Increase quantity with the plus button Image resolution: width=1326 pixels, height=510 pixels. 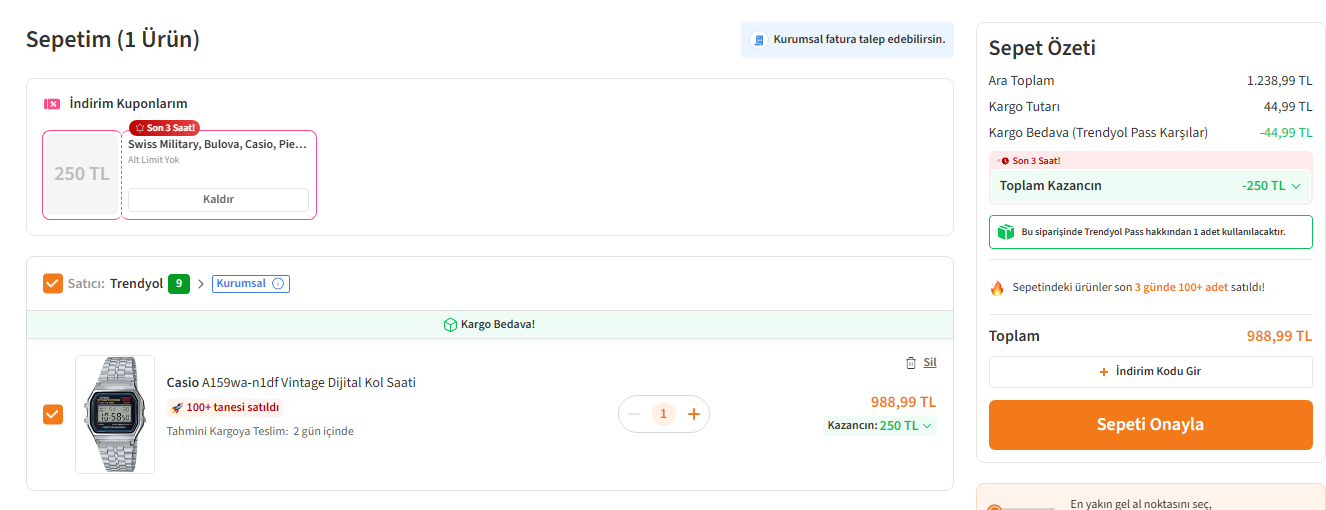pos(693,414)
